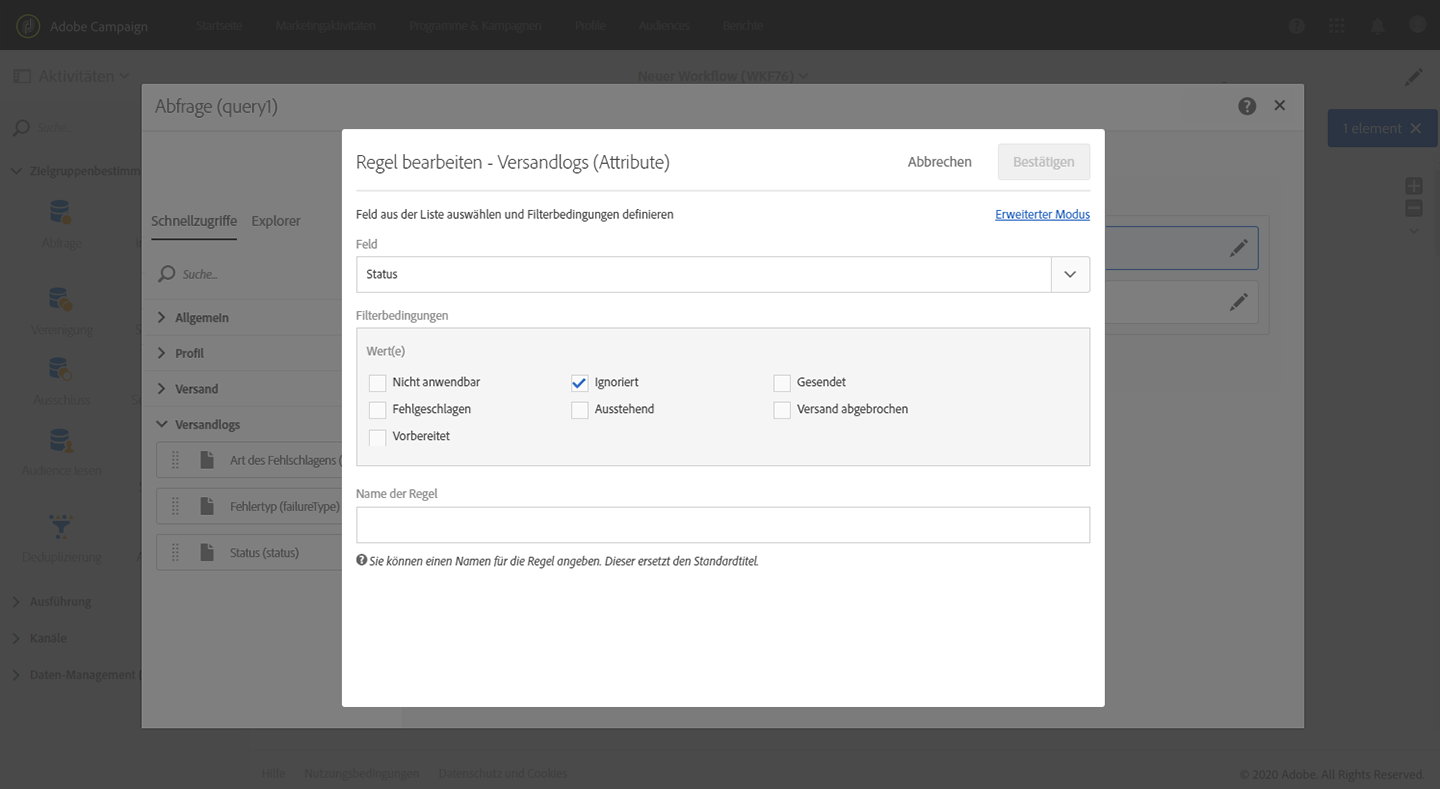Expand the Allgemein section

tap(162, 317)
